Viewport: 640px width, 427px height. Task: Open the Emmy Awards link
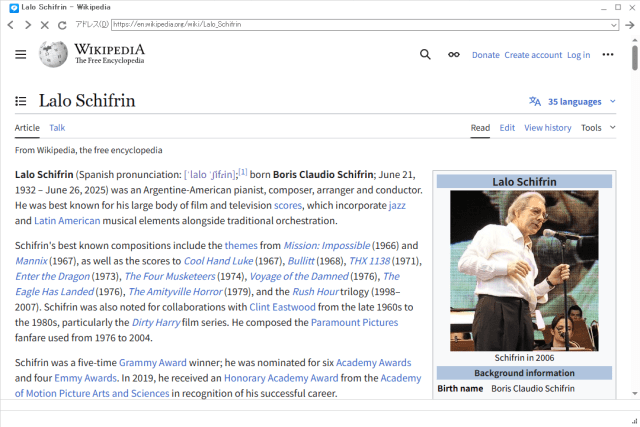86,378
